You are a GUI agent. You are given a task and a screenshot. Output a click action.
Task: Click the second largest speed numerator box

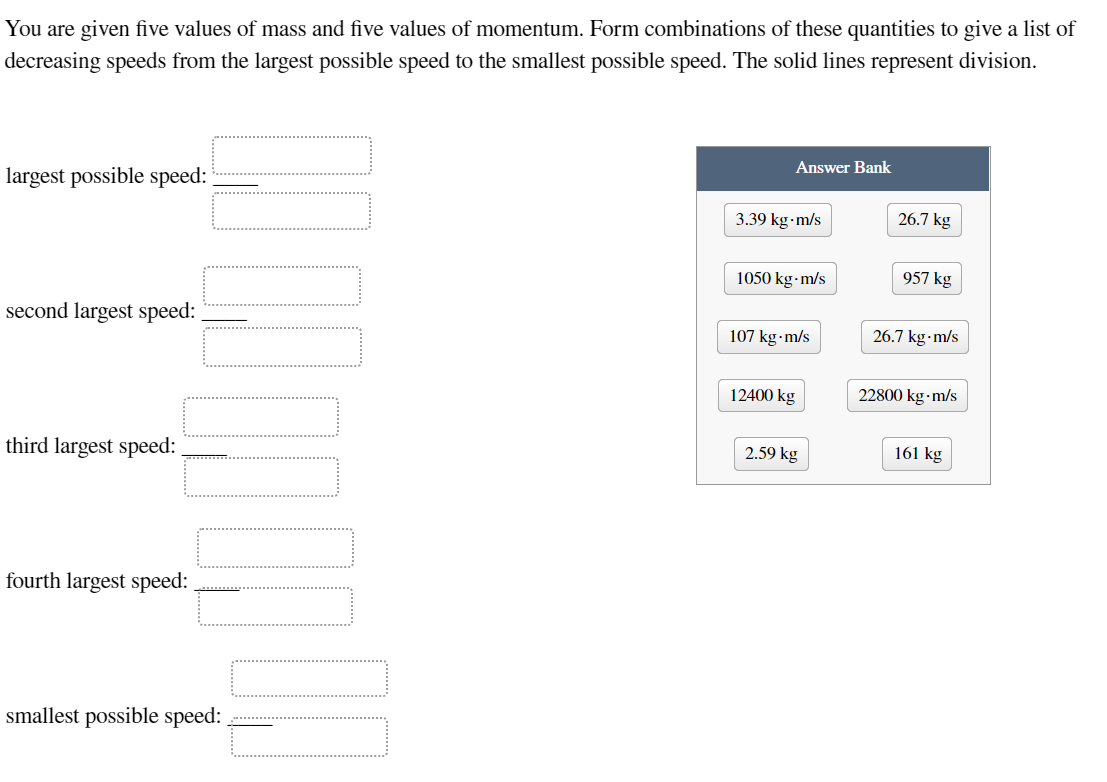(x=282, y=286)
